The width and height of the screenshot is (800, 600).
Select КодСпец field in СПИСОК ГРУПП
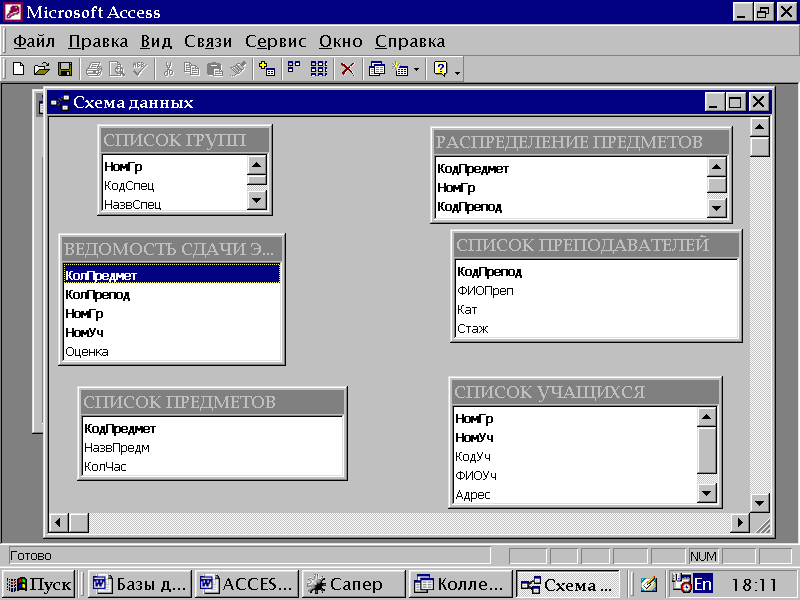[174, 185]
